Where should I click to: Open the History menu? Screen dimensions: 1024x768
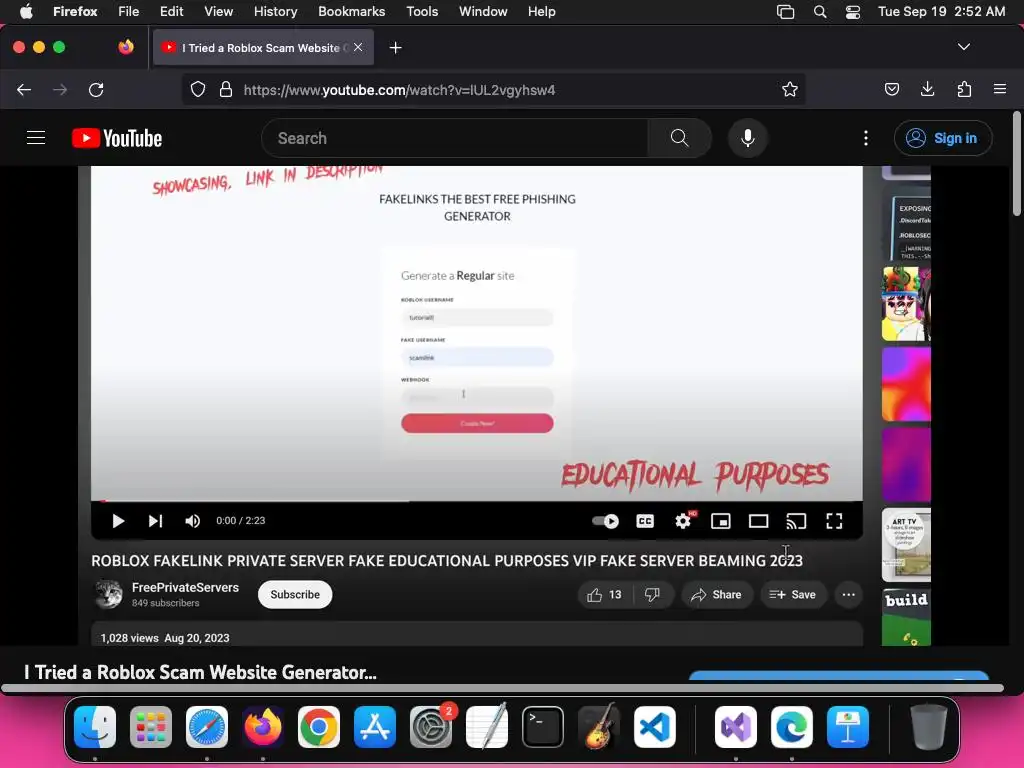275,12
